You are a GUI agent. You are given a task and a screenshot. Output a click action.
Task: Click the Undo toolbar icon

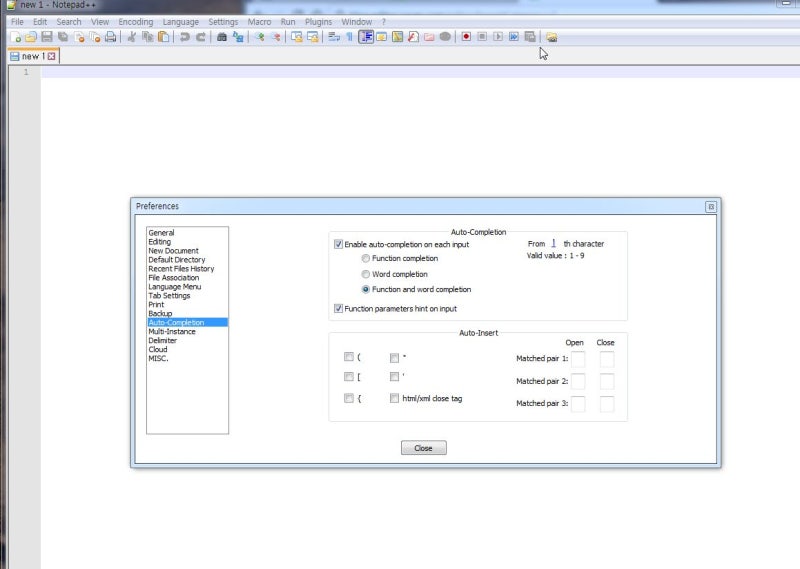[x=185, y=37]
